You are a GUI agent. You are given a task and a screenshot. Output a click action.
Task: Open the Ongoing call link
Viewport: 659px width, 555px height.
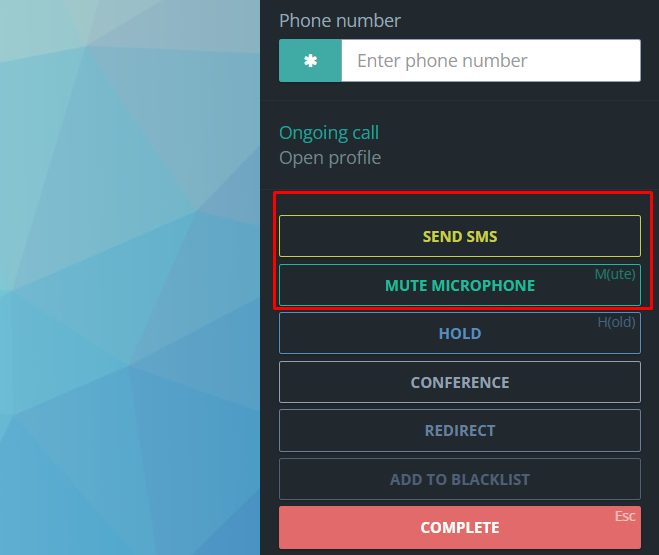click(328, 133)
